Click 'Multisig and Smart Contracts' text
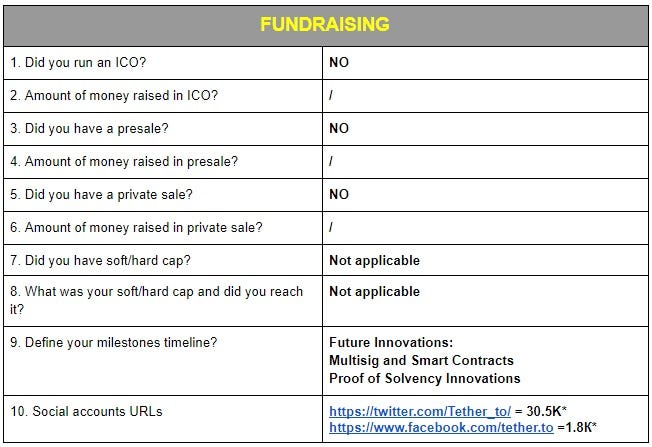Image resolution: width=652 pixels, height=447 pixels. [x=421, y=360]
